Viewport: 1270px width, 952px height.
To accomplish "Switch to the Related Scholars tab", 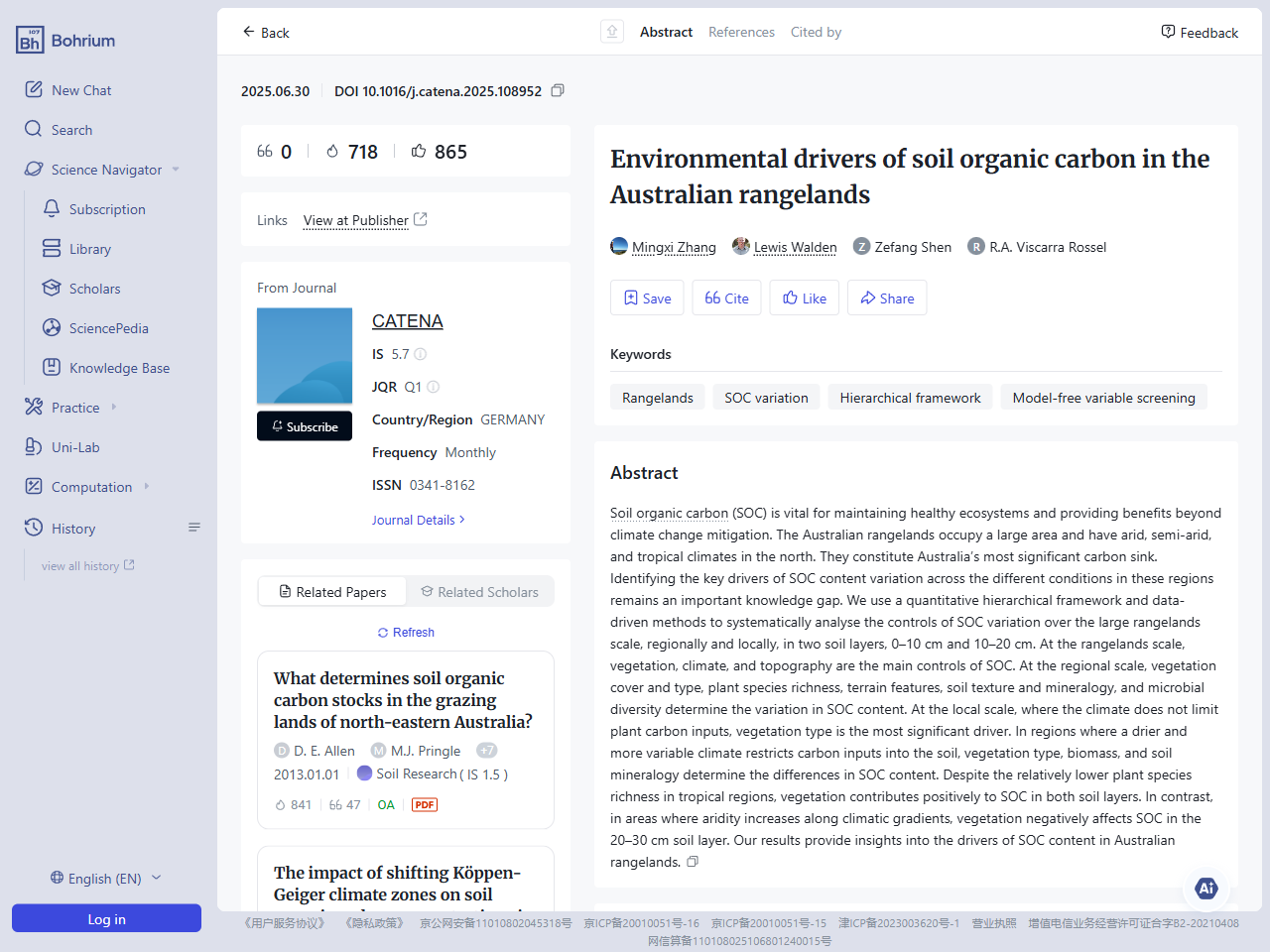I will [x=480, y=591].
